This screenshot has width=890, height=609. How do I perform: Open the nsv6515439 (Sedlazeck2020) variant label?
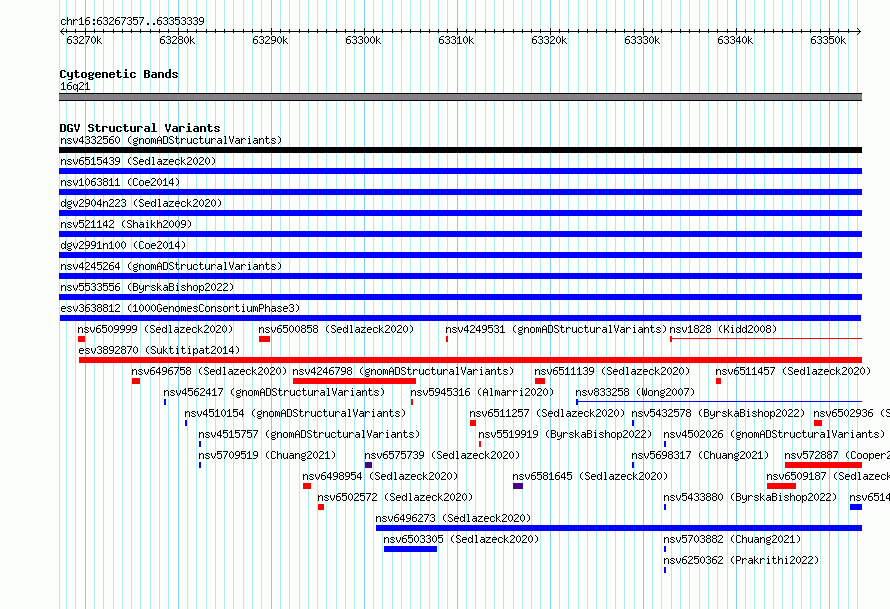click(x=138, y=161)
